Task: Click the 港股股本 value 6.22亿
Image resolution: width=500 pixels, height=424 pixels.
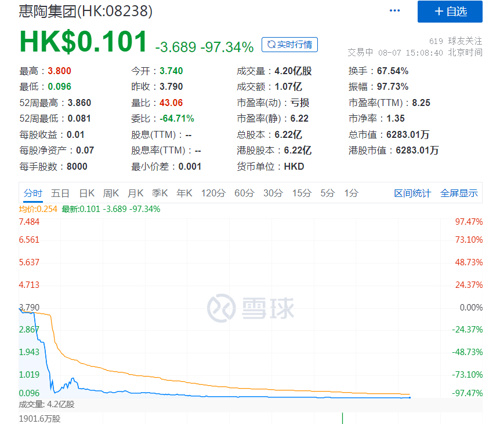Action: [298, 150]
